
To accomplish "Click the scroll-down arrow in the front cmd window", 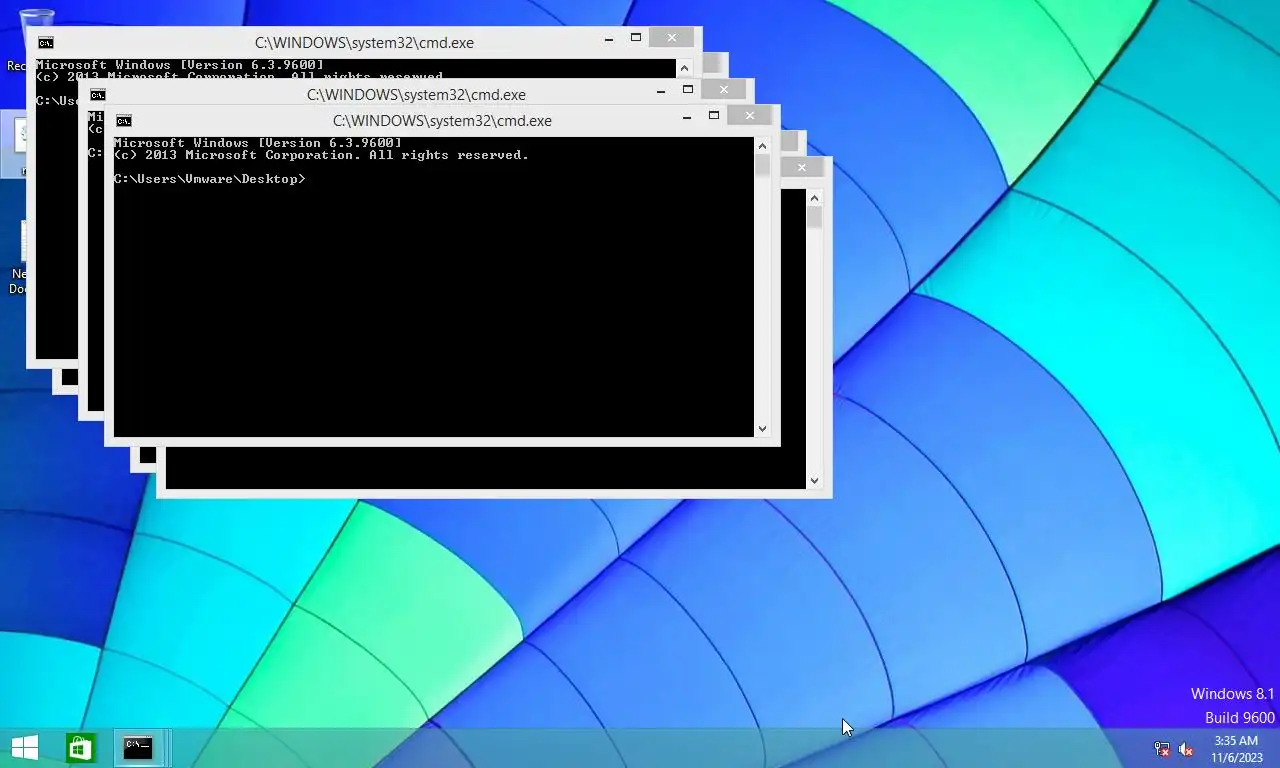I will point(762,429).
